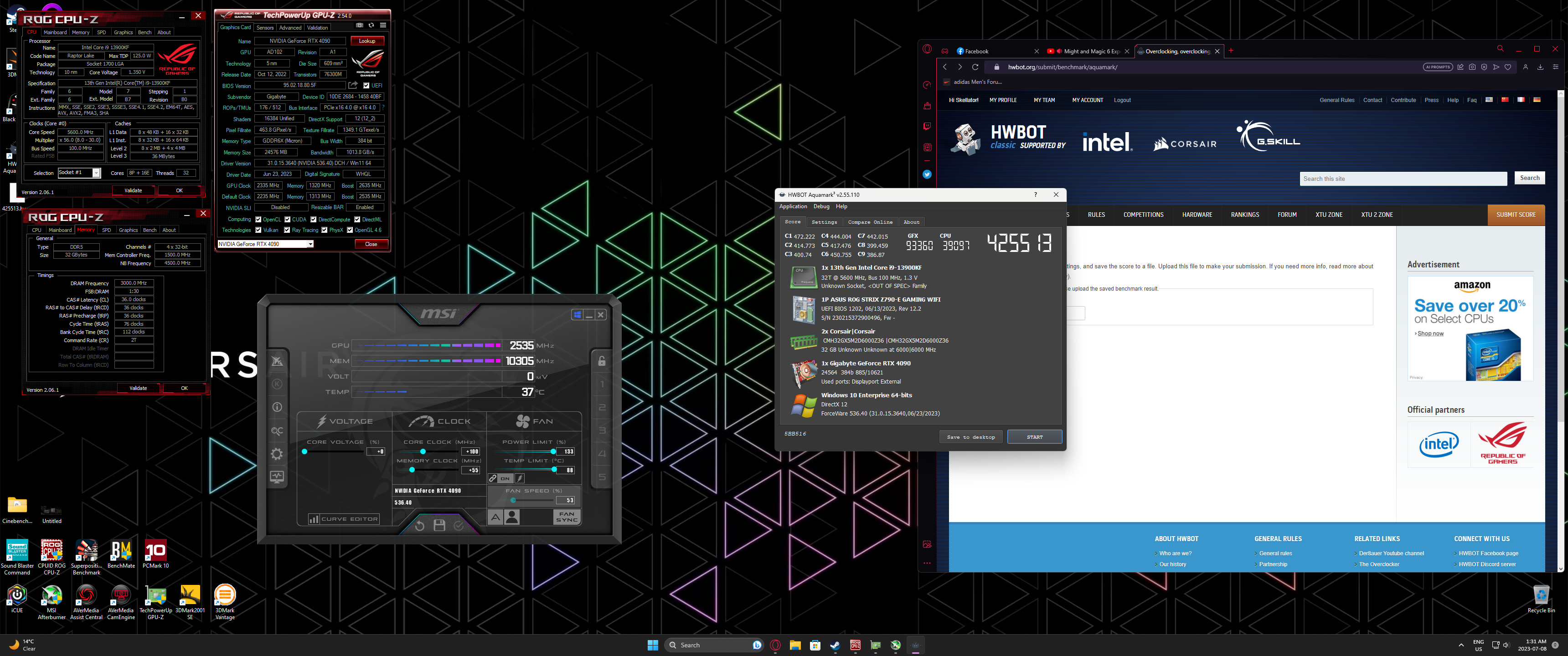Open File Explorer from the taskbar

click(795, 645)
